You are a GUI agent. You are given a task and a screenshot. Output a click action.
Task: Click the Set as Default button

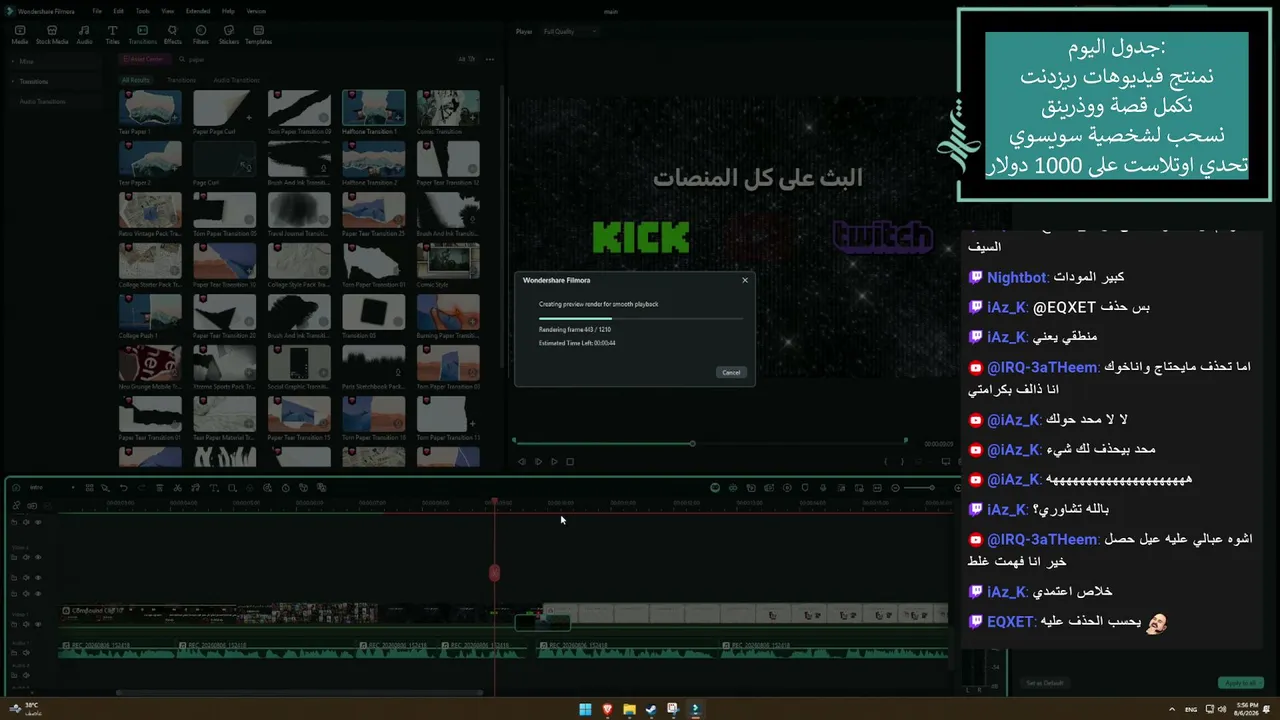click(x=1044, y=683)
